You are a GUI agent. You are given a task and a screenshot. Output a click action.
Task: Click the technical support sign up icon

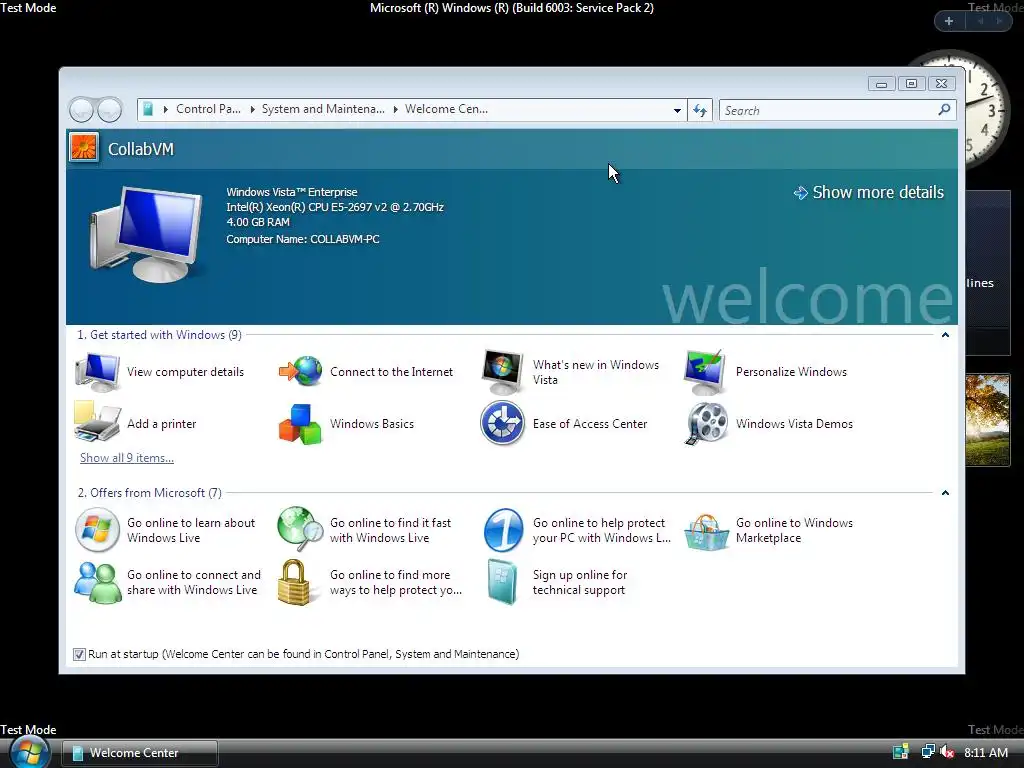pyautogui.click(x=502, y=583)
